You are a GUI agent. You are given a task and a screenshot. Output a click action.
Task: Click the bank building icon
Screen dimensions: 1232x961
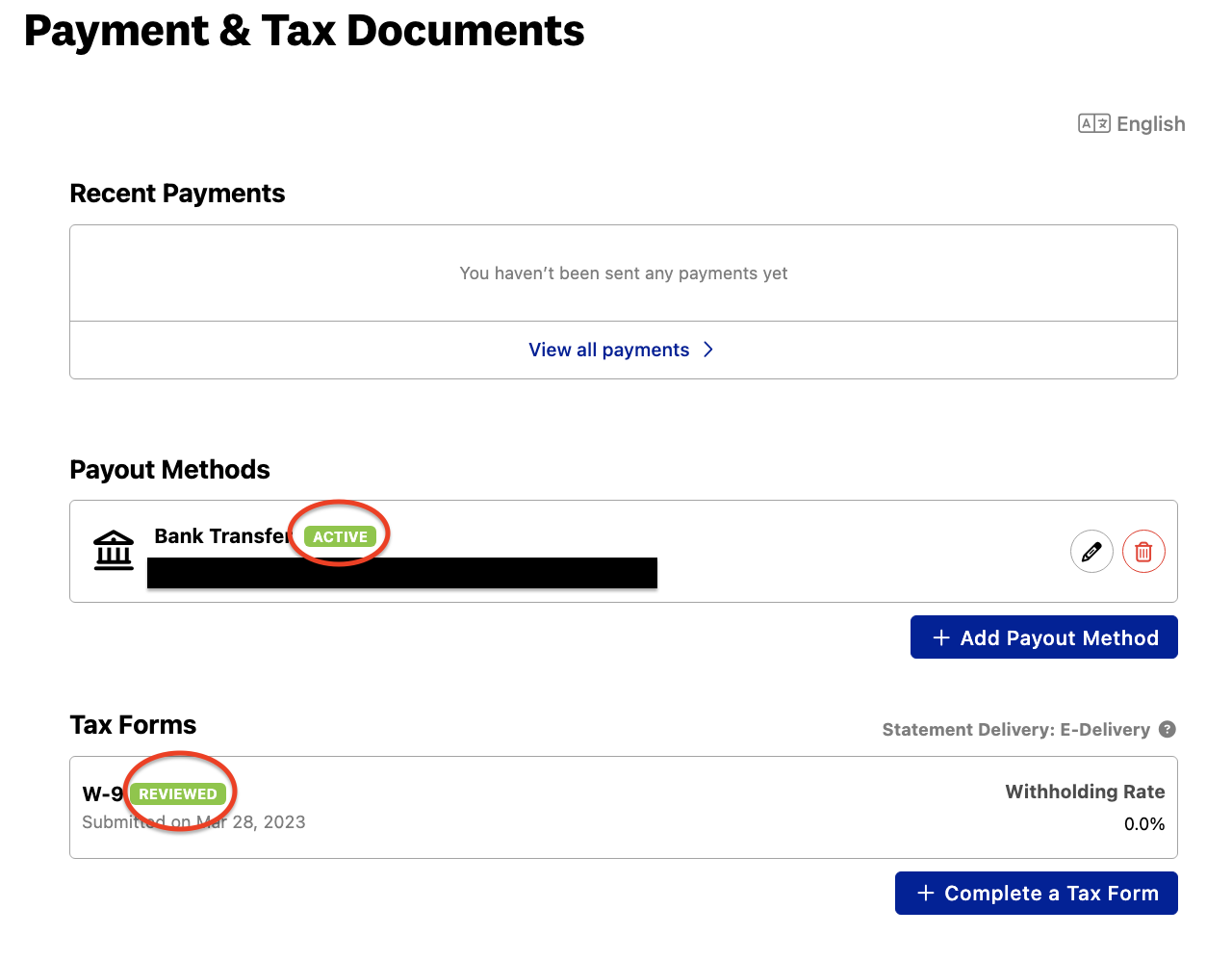pos(114,551)
